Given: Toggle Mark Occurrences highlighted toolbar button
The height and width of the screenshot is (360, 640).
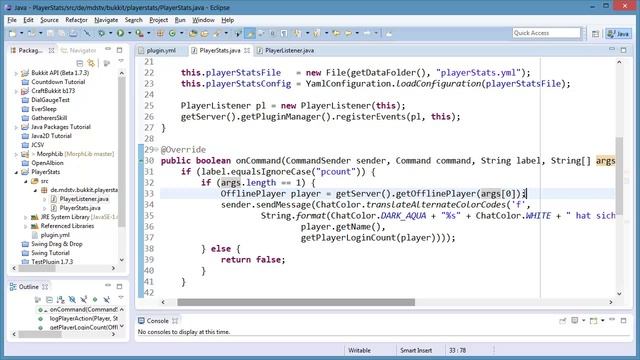Looking at the screenshot, I should (x=249, y=33).
